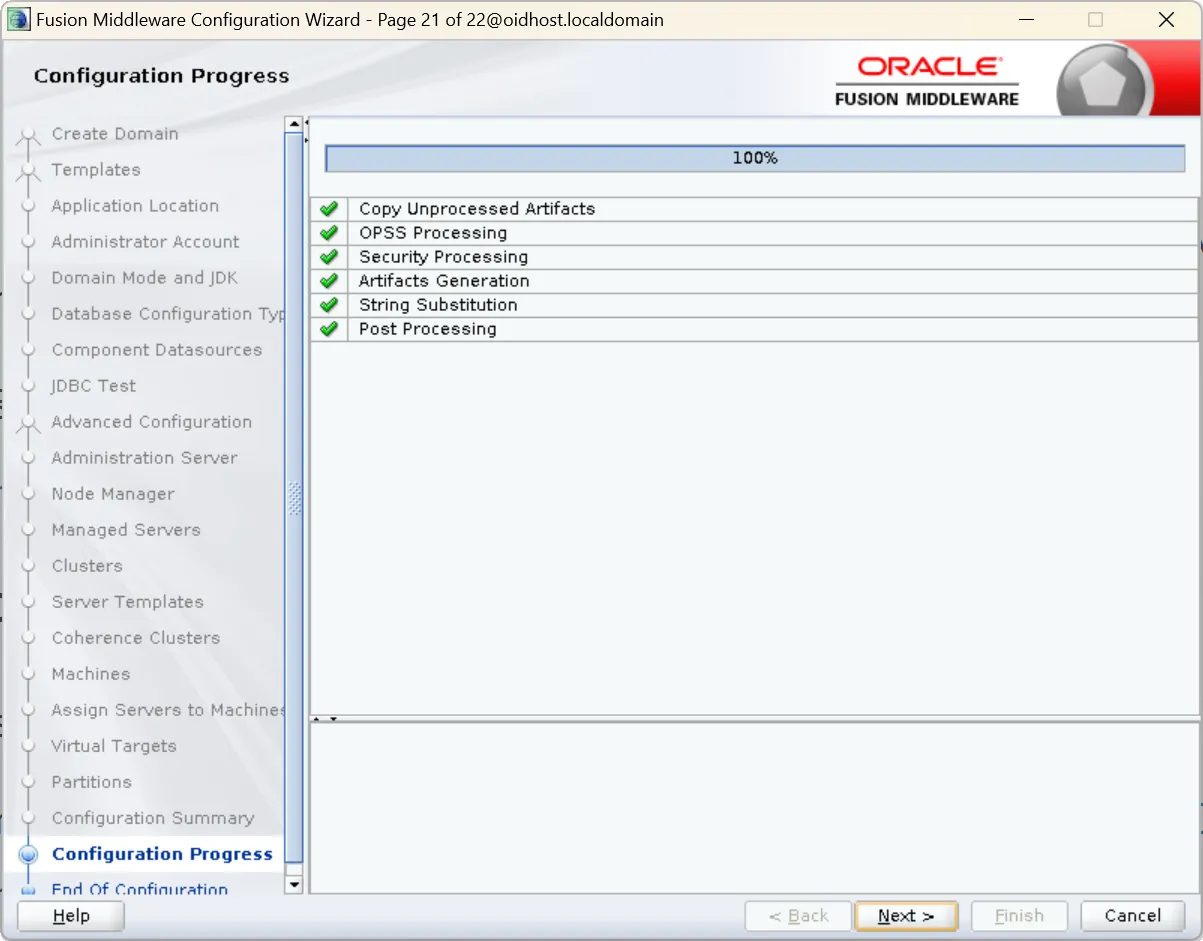Screen dimensions: 1203x941
Task: Click the green checkmark beside OPSS Processing
Action: 328,233
